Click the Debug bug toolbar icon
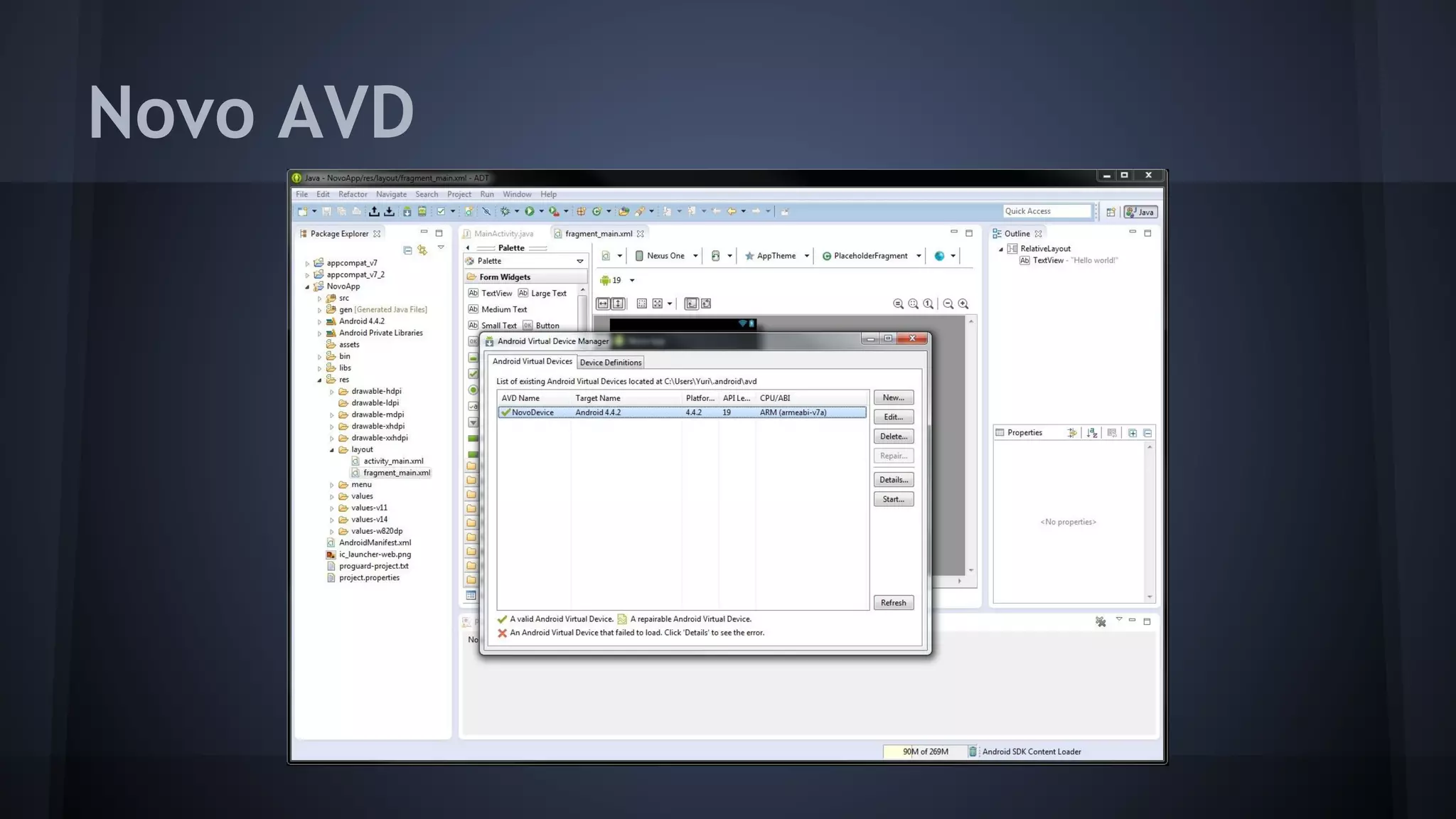This screenshot has width=1456, height=819. click(505, 211)
